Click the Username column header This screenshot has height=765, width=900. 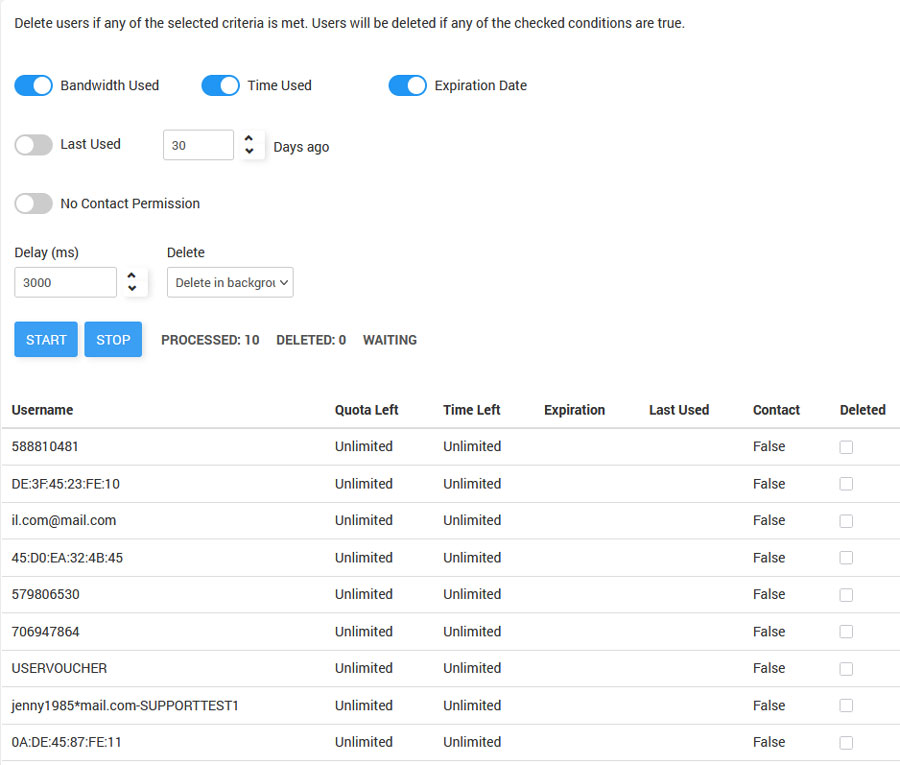43,410
